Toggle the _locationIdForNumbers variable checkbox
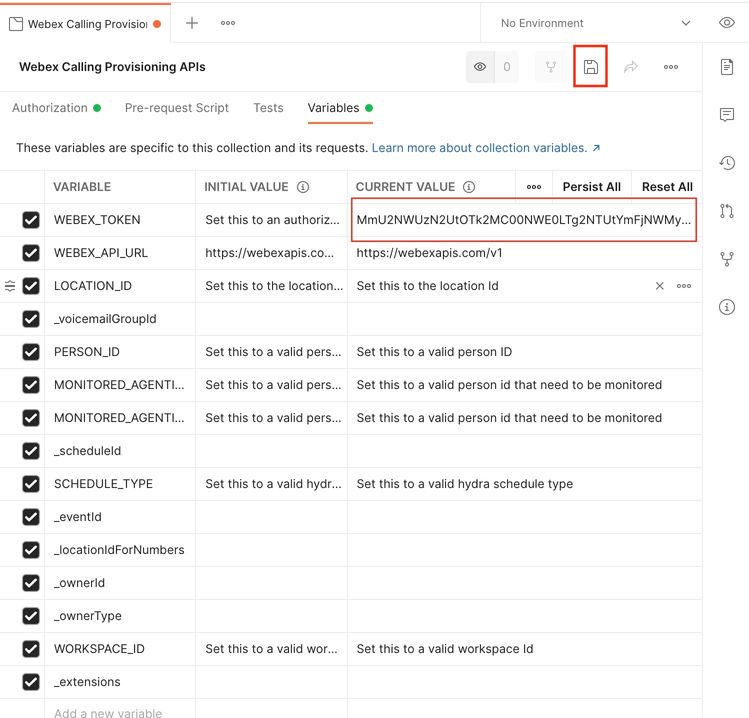The width and height of the screenshot is (749, 718). tap(31, 550)
